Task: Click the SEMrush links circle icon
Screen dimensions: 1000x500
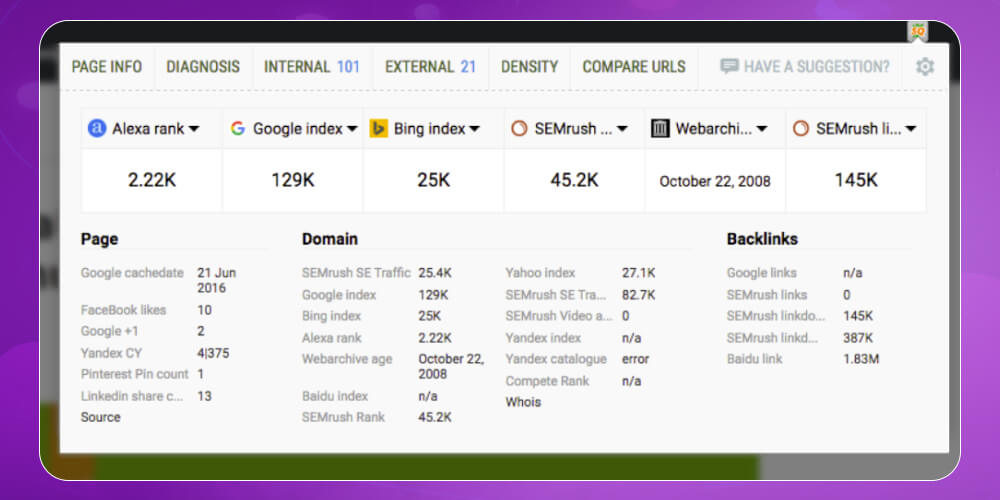Action: 801,129
